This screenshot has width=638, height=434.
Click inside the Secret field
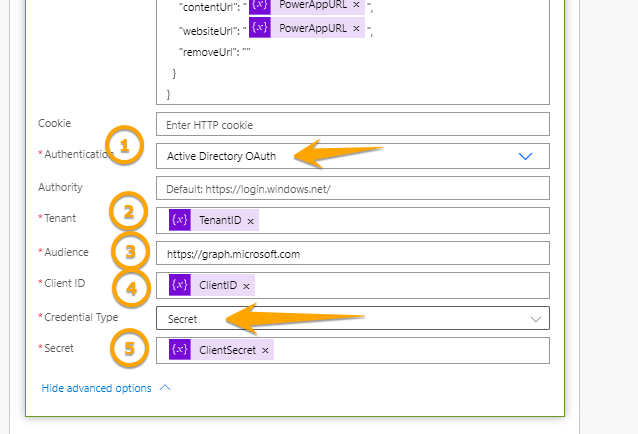point(410,350)
